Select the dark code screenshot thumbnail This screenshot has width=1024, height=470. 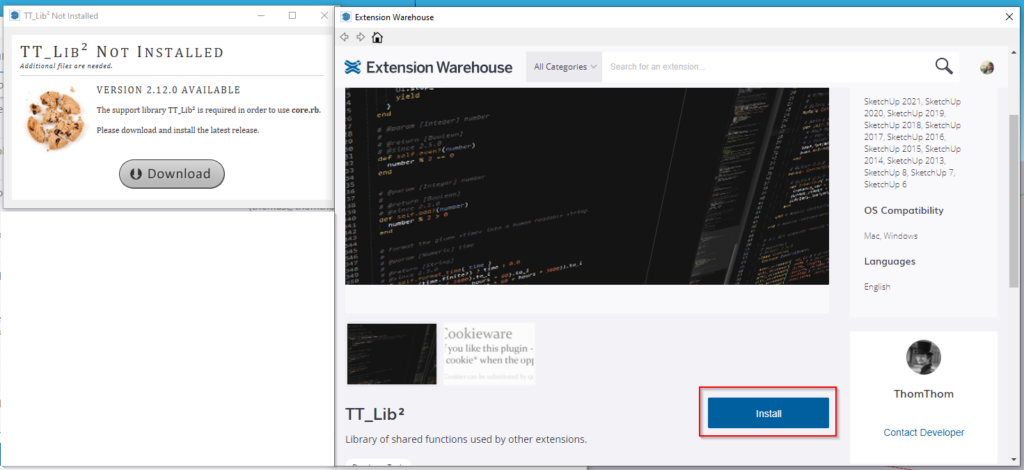[391, 353]
